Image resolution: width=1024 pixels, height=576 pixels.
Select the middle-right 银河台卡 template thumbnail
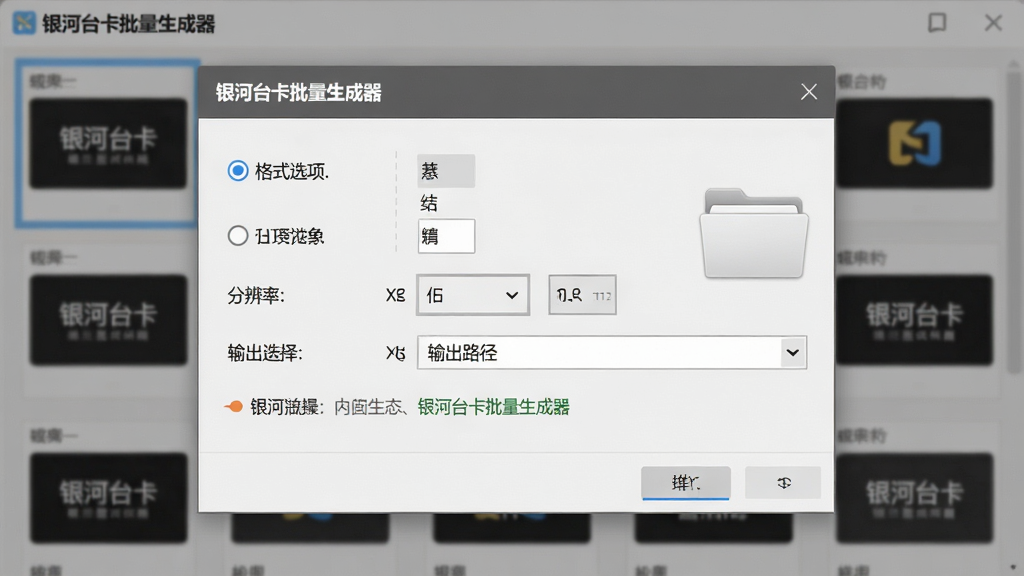[x=914, y=320]
